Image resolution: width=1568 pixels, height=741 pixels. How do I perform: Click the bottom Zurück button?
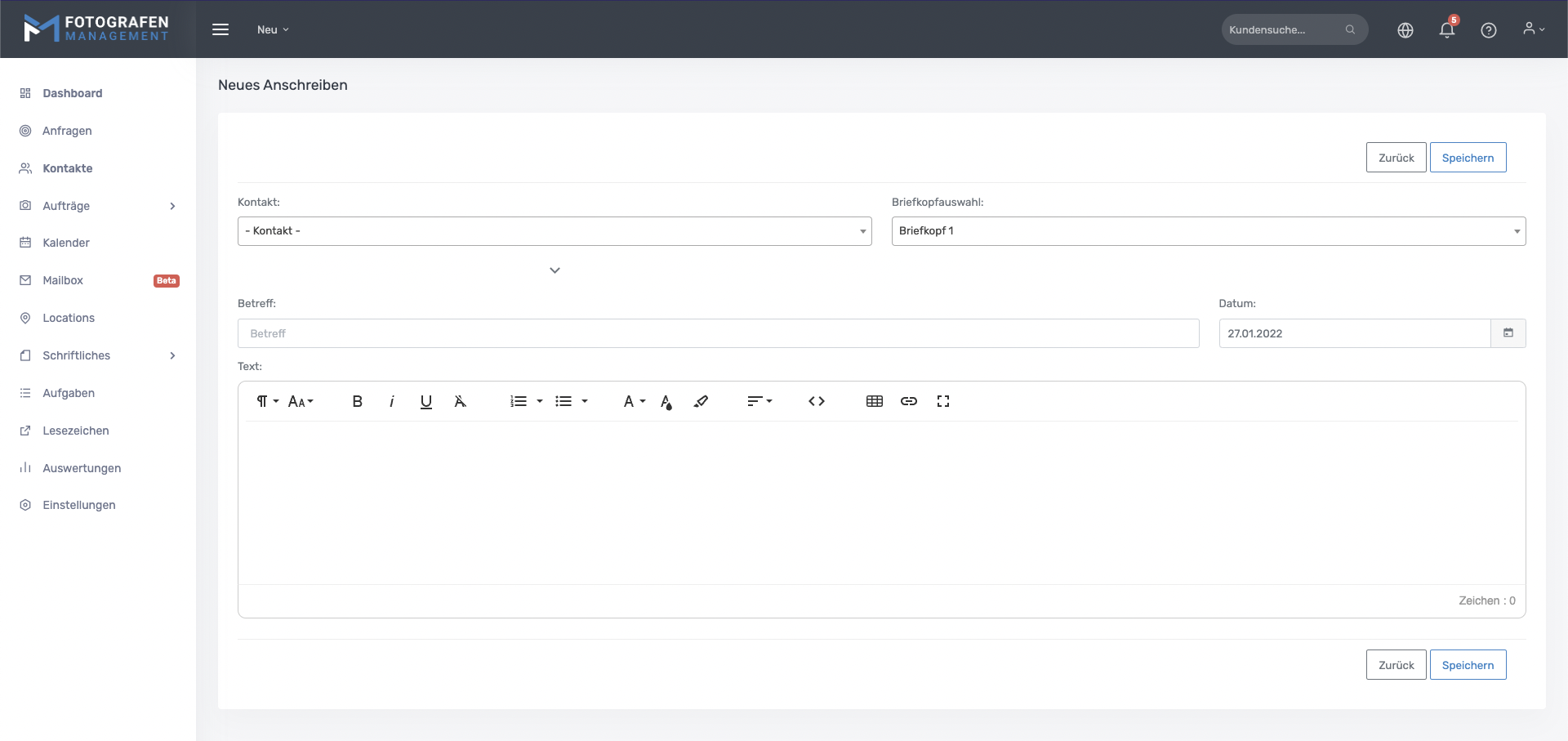coord(1396,665)
